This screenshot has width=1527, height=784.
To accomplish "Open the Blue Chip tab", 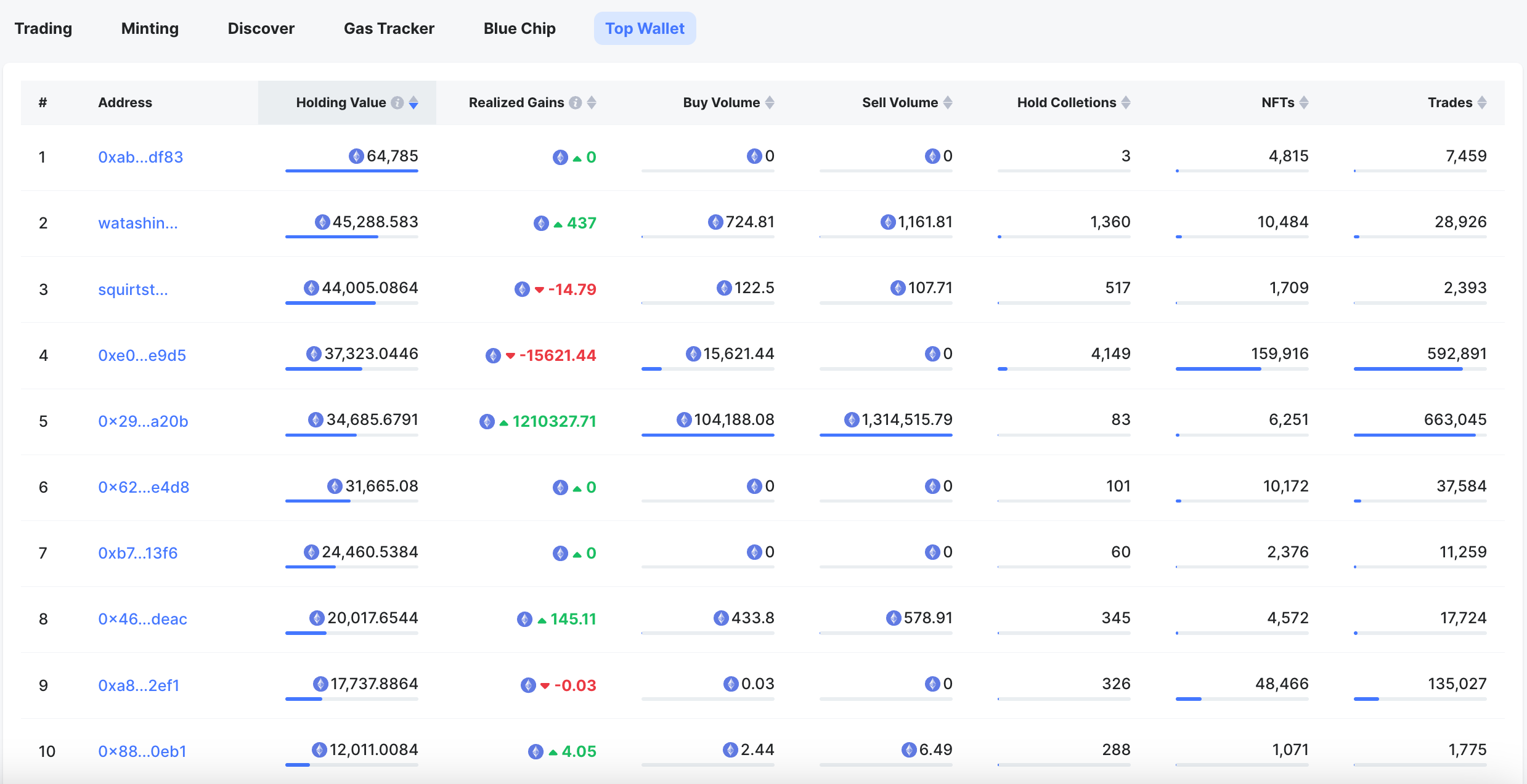I will (x=519, y=28).
